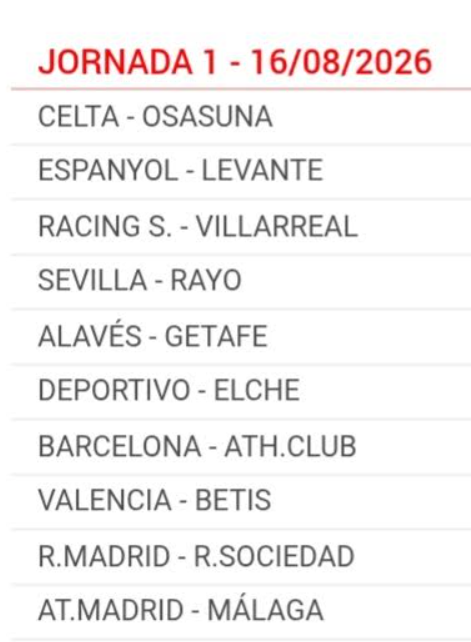Screen dimensions: 471x642
Task: Open R.Madrid - R.Sociedad match
Action: [241, 556]
